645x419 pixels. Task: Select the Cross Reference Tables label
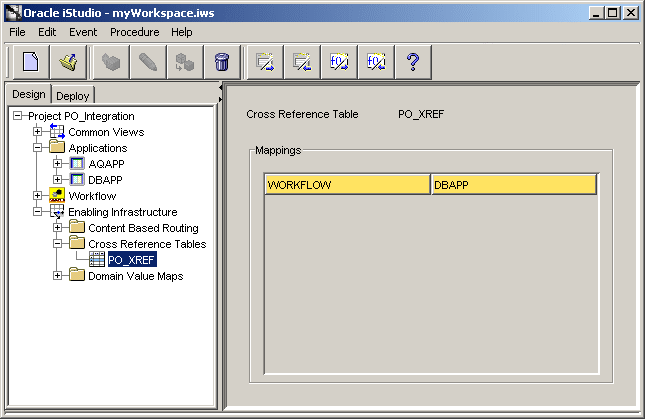147,244
